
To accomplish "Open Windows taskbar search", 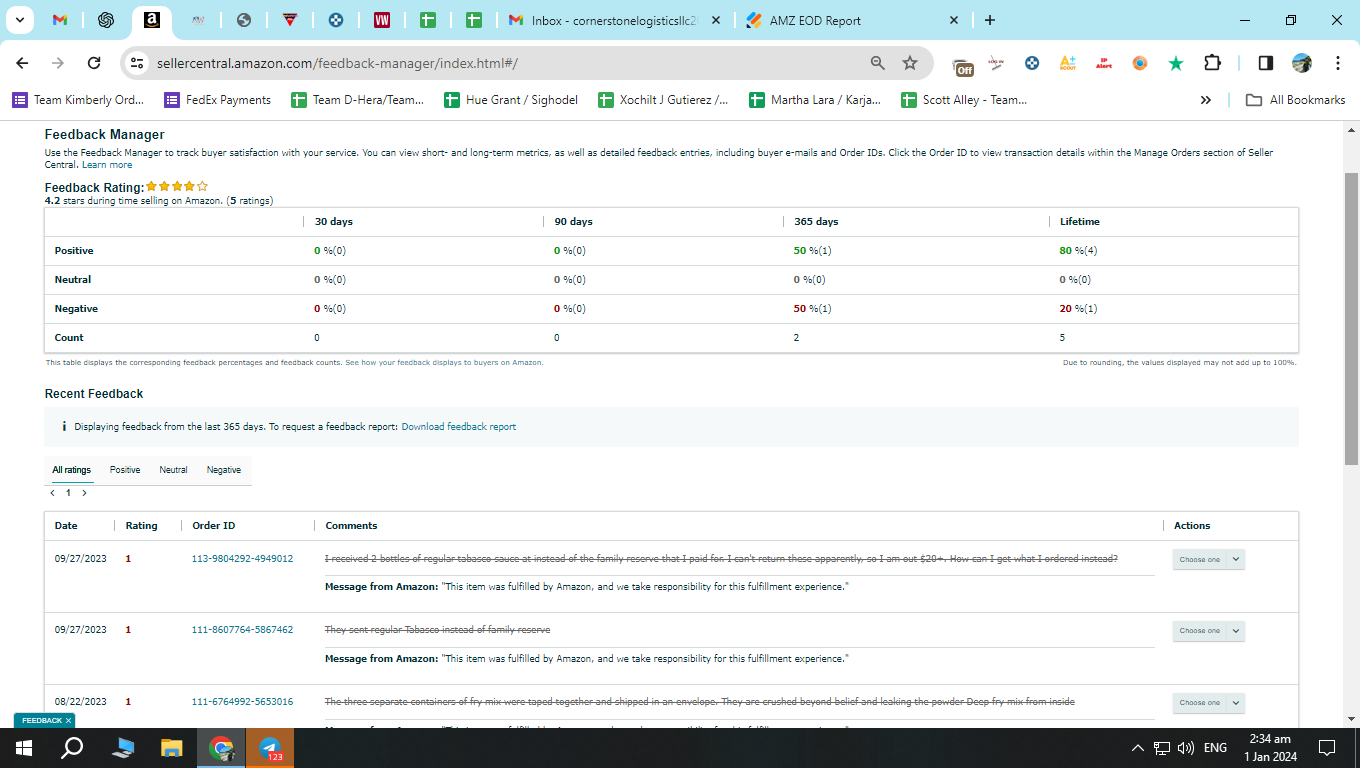I will click(72, 748).
